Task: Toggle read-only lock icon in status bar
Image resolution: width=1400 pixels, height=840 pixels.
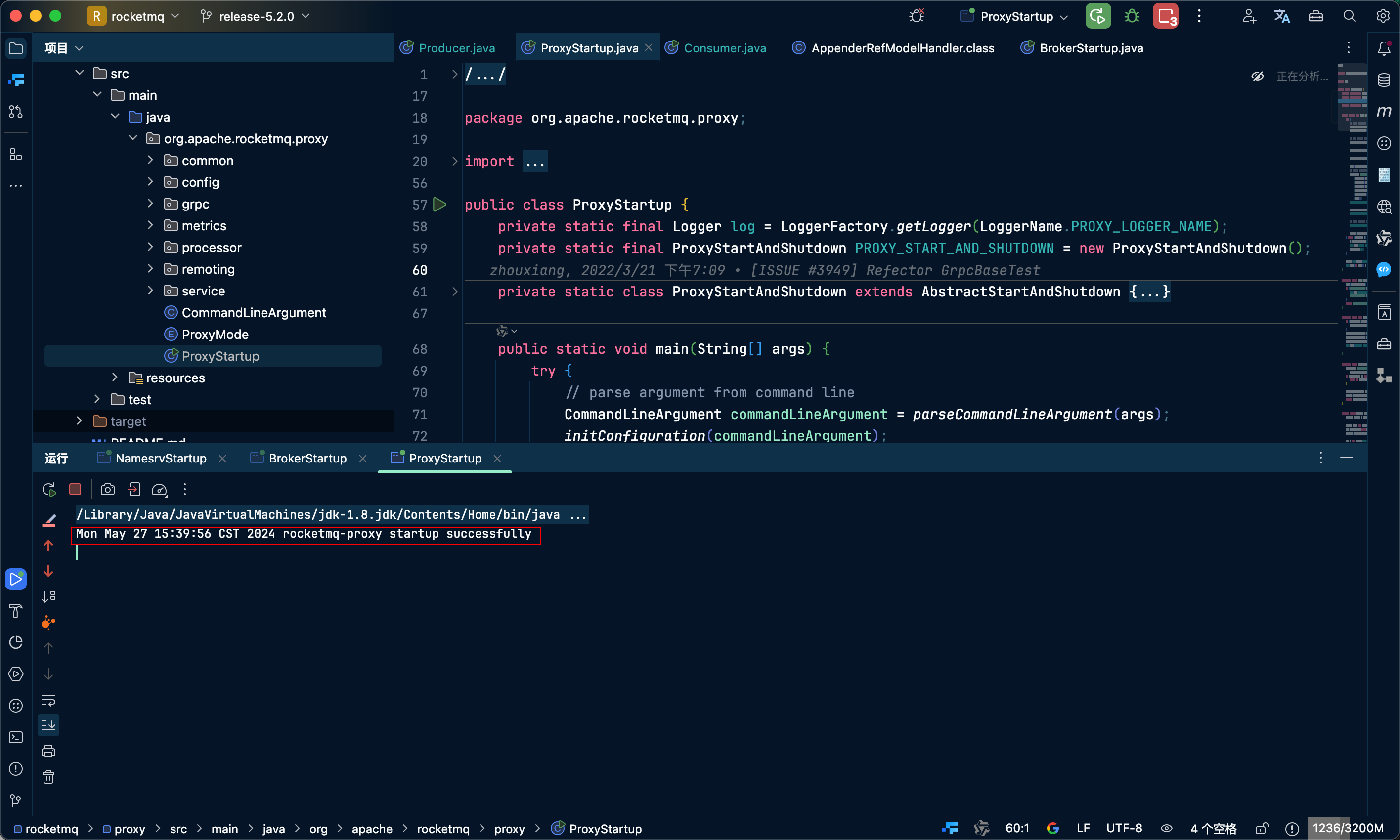Action: pos(1261,828)
